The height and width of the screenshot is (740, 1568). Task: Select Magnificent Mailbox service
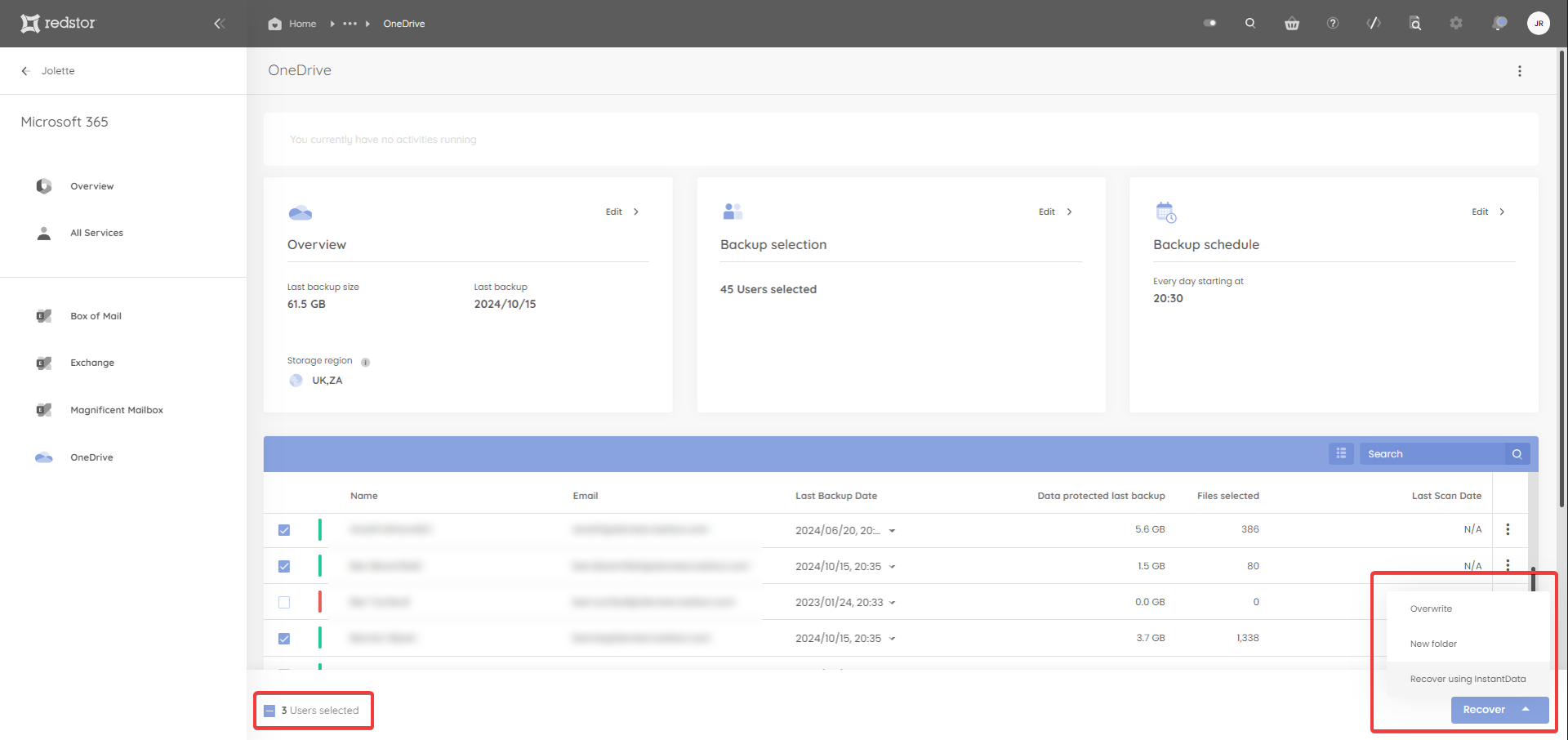pos(117,410)
